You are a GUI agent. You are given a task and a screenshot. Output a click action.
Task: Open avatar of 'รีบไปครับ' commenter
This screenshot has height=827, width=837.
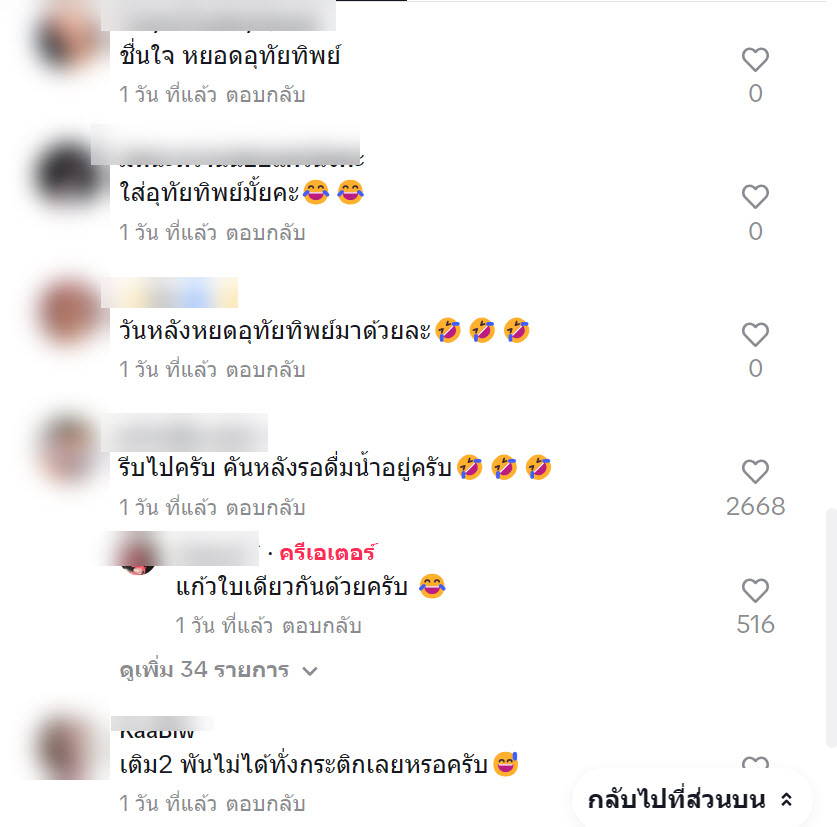pos(68,450)
